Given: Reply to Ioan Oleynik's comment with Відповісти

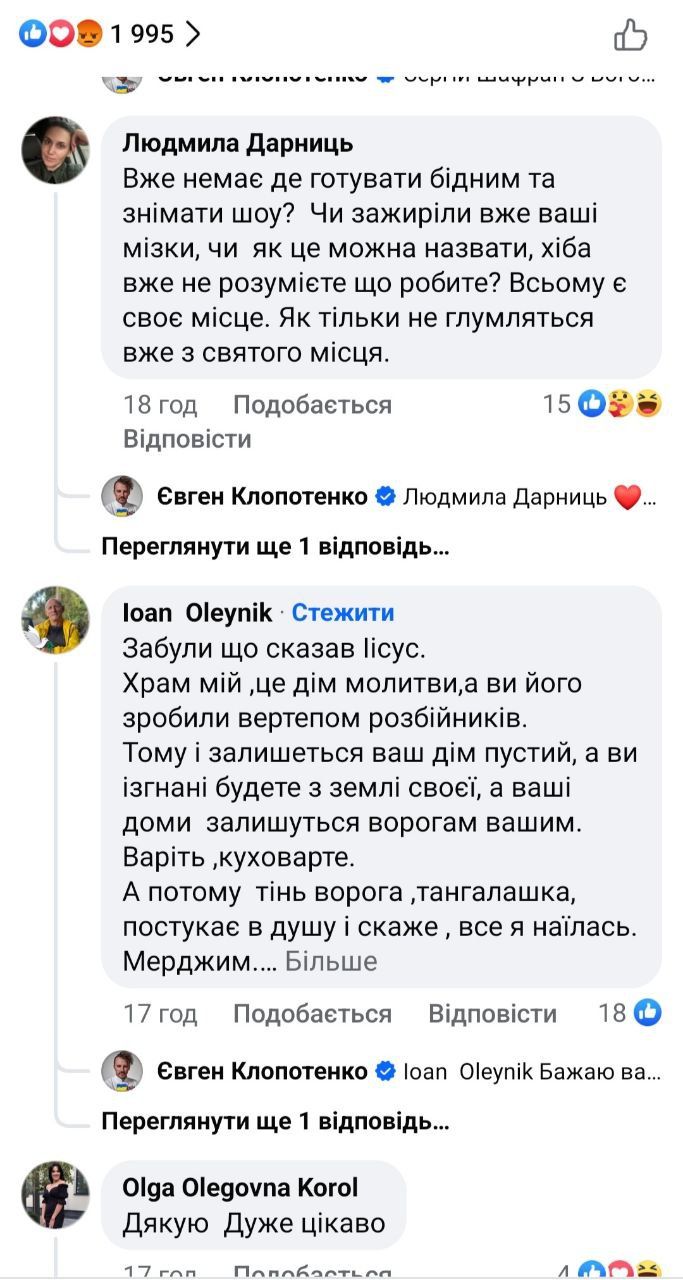Looking at the screenshot, I should pos(492,1014).
